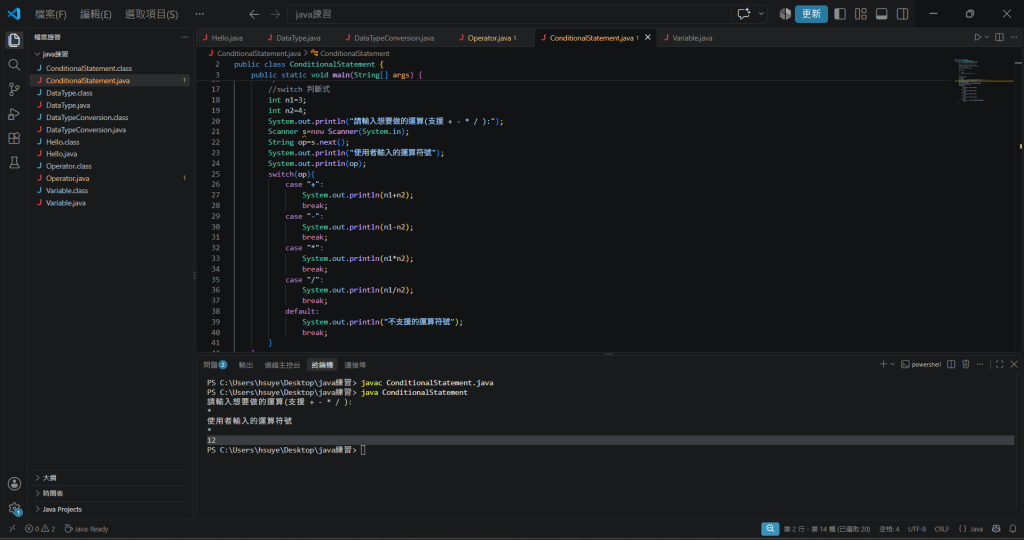Open the Manage gear settings menu
Image resolution: width=1024 pixels, height=540 pixels.
pos(14,508)
